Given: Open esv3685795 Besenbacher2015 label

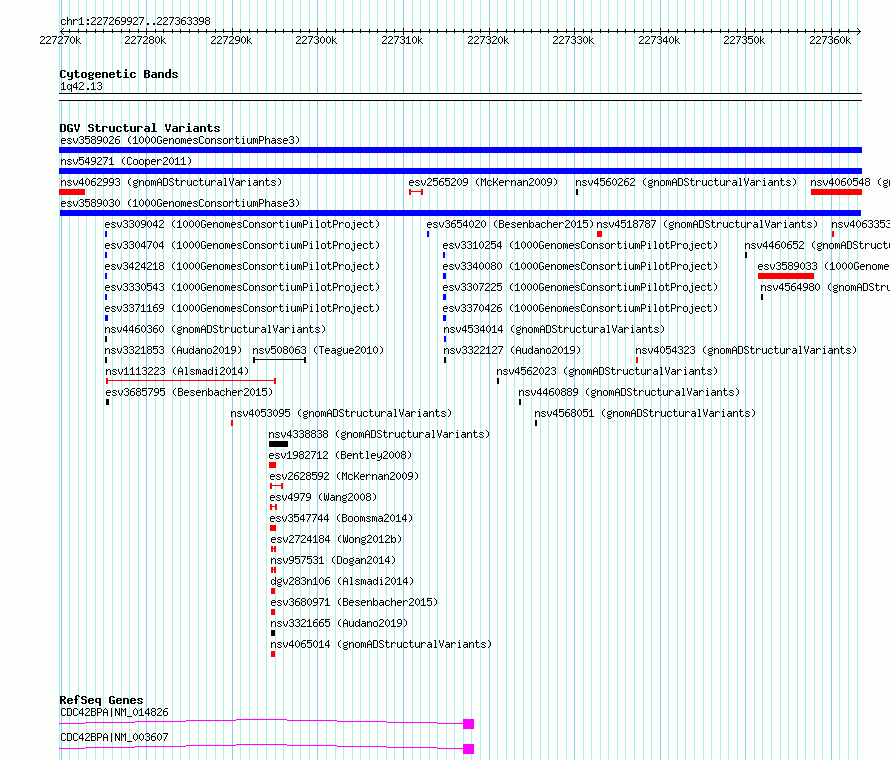Looking at the screenshot, I should click(x=189, y=392).
